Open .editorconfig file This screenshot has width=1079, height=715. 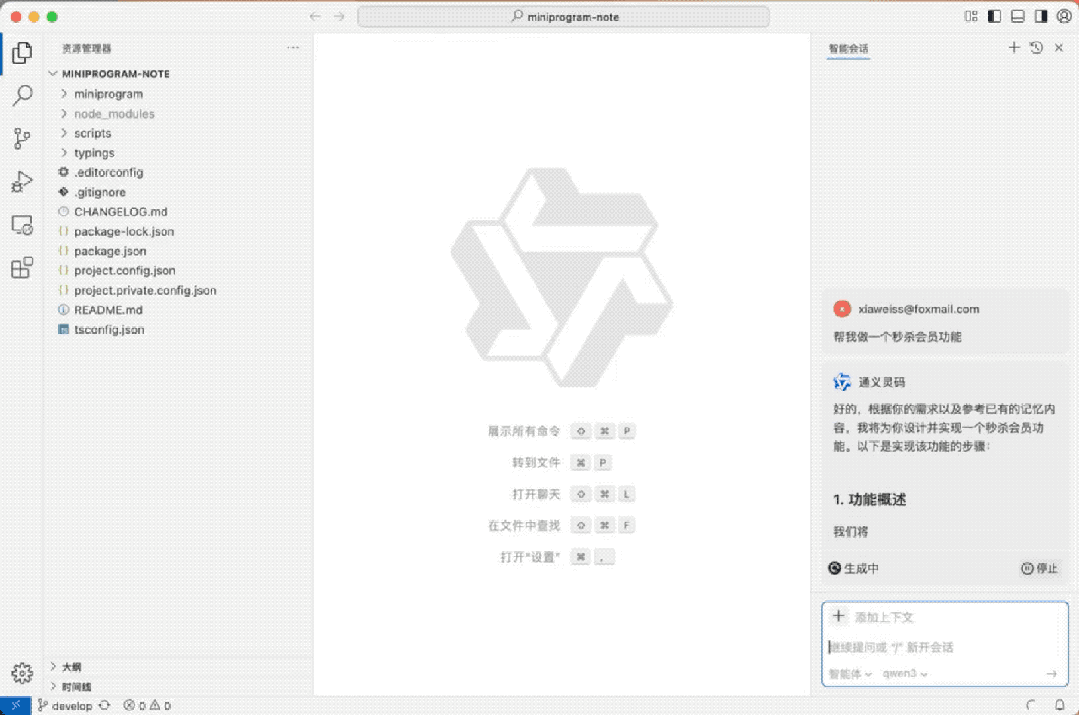[109, 172]
